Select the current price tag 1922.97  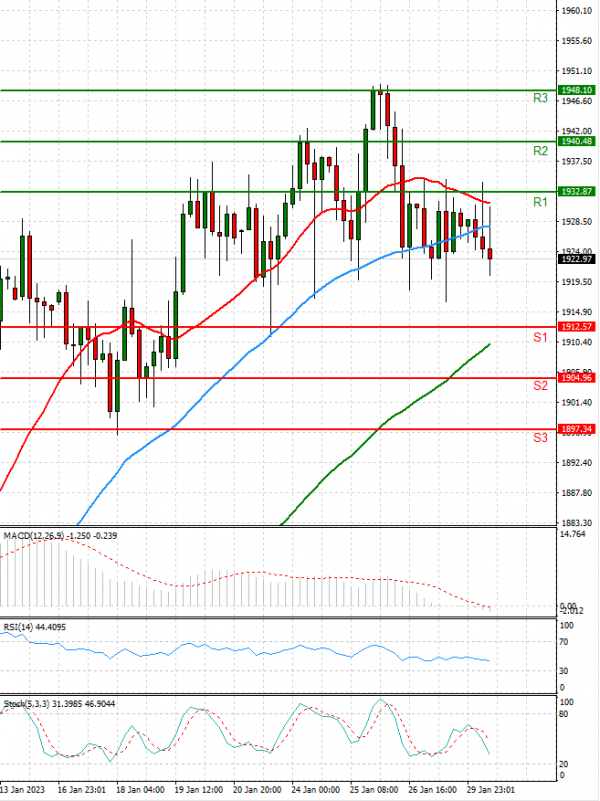click(577, 259)
